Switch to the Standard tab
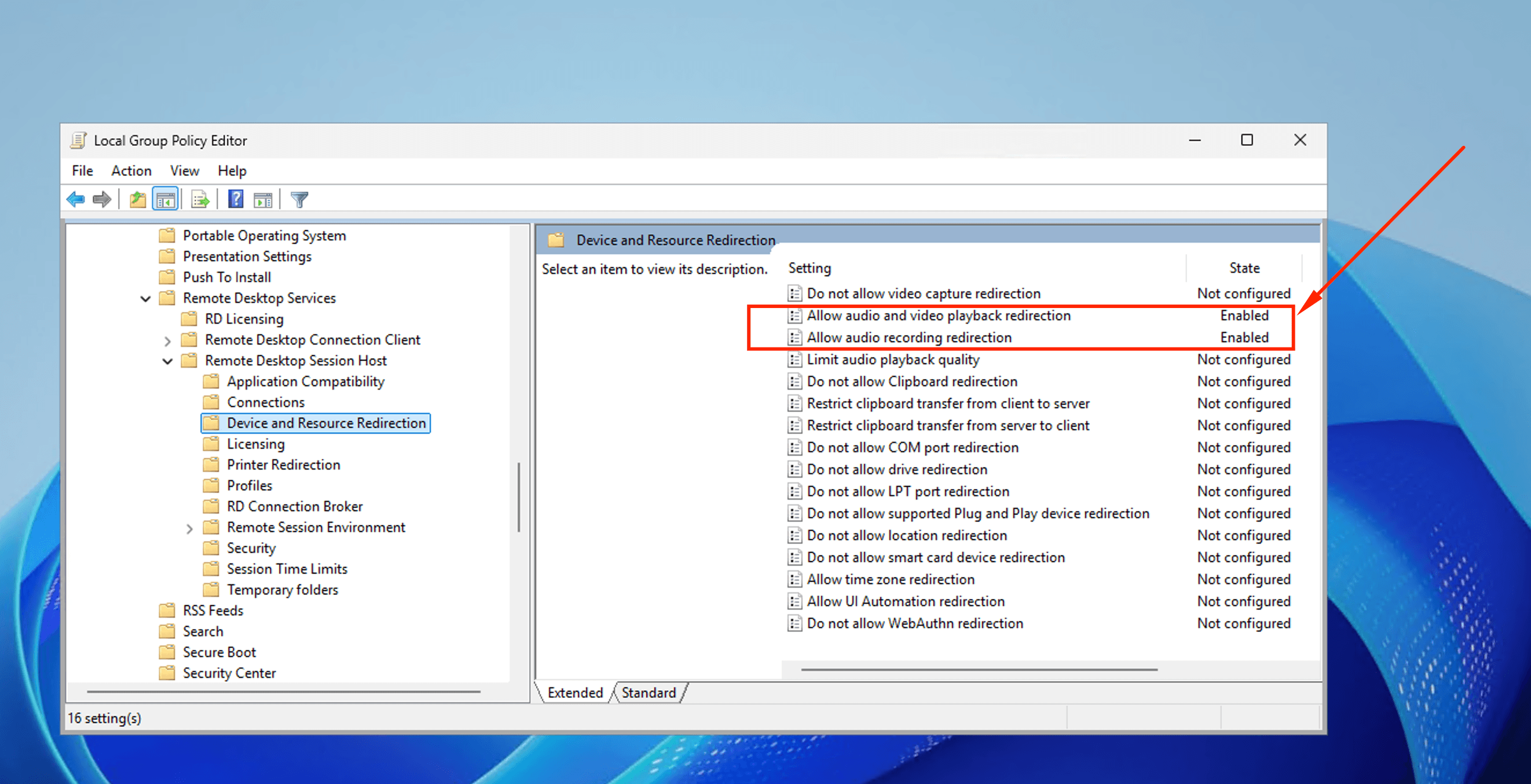Image resolution: width=1531 pixels, height=784 pixels. coord(649,693)
